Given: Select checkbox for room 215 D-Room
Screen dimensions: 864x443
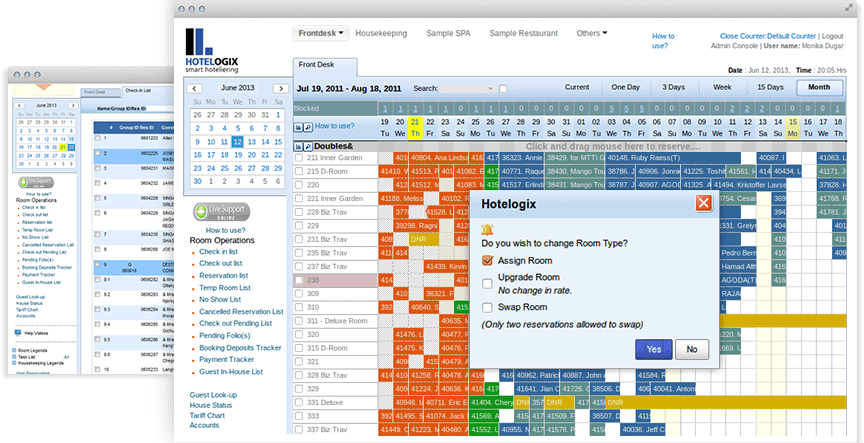Looking at the screenshot, I should point(299,171).
